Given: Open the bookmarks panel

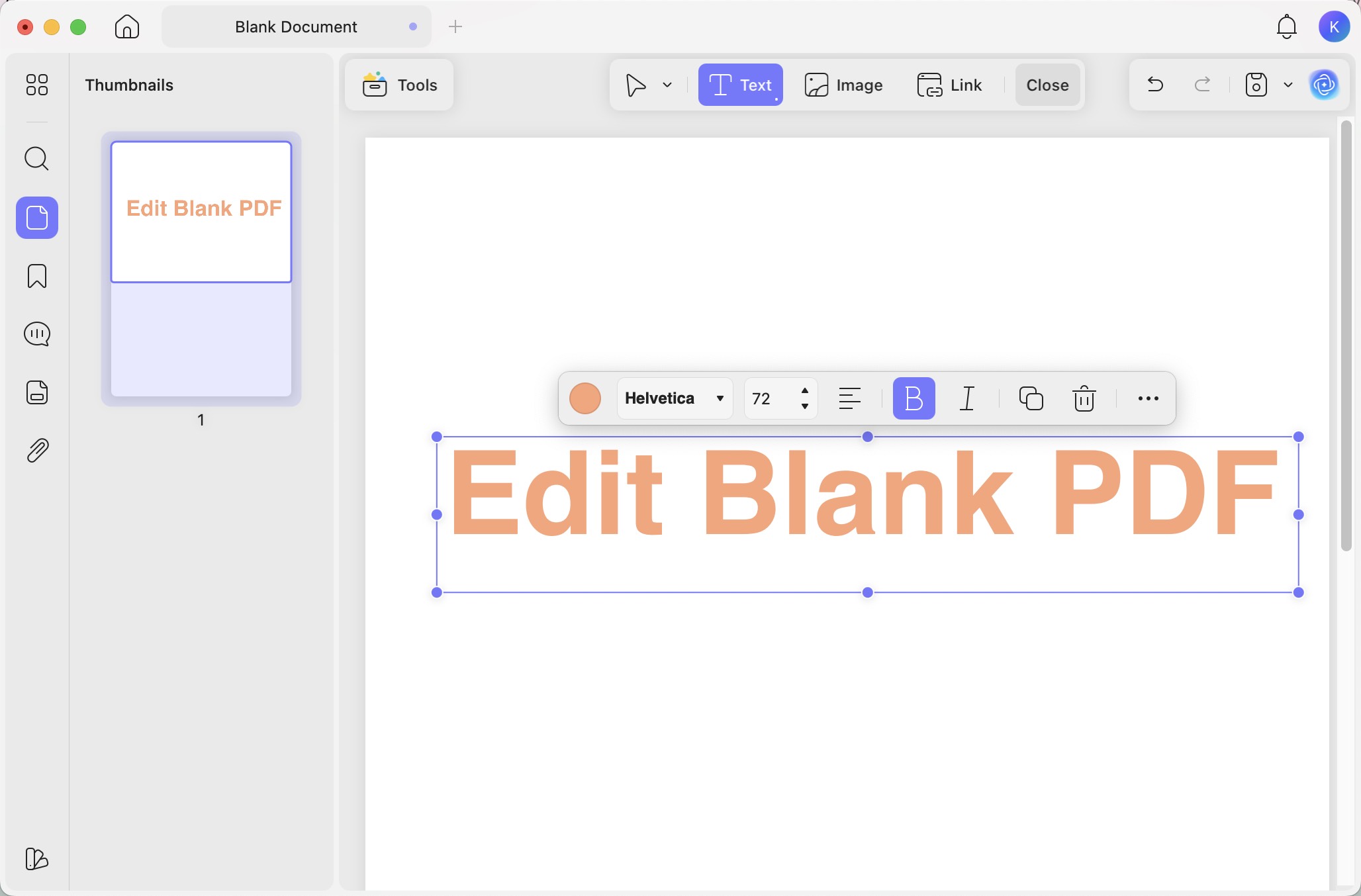Looking at the screenshot, I should (x=37, y=276).
